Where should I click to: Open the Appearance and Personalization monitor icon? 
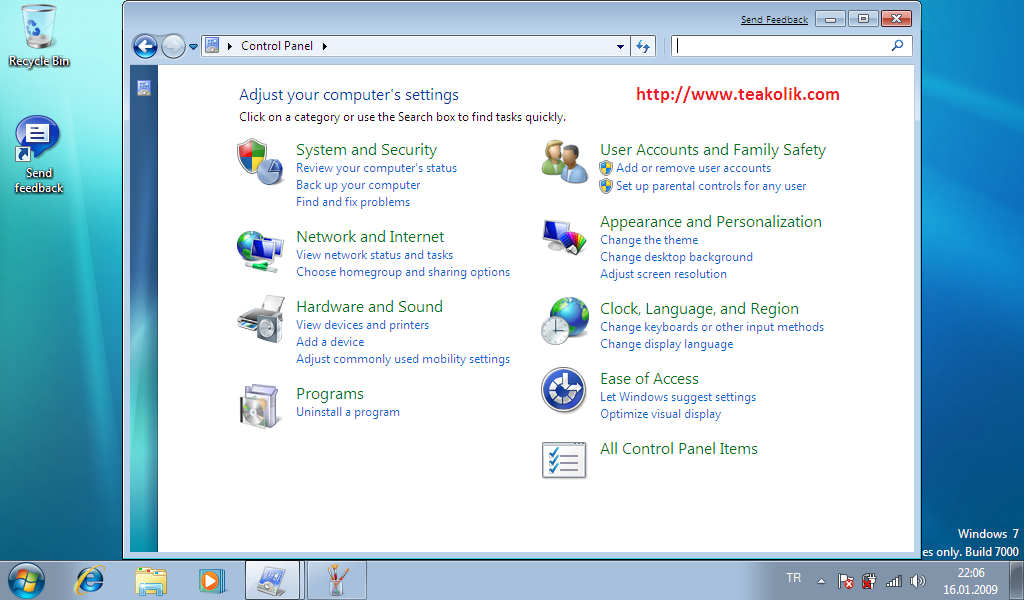[564, 237]
